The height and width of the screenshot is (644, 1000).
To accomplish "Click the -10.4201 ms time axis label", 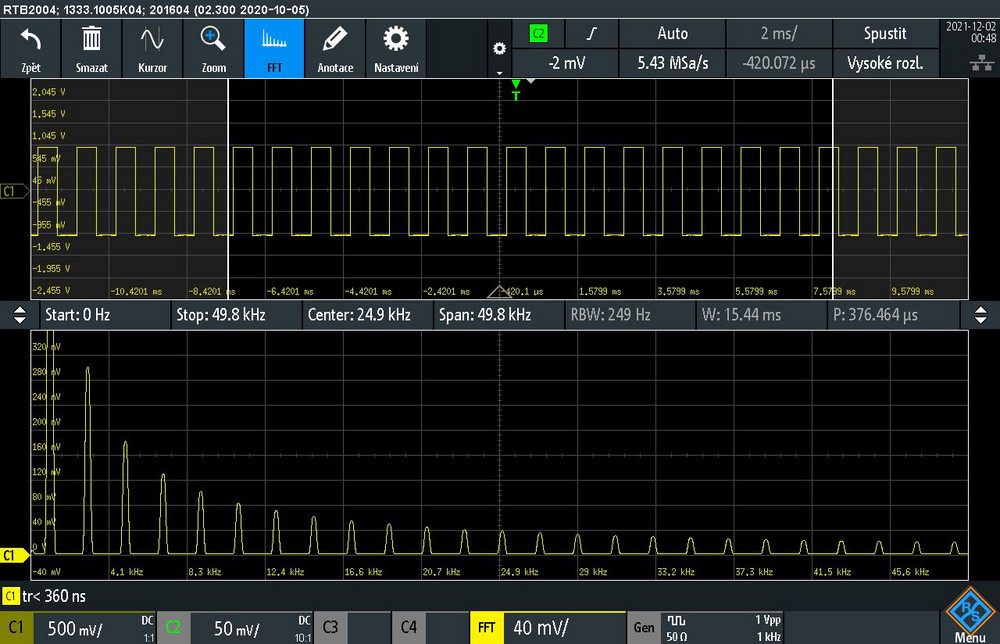I will (x=136, y=291).
